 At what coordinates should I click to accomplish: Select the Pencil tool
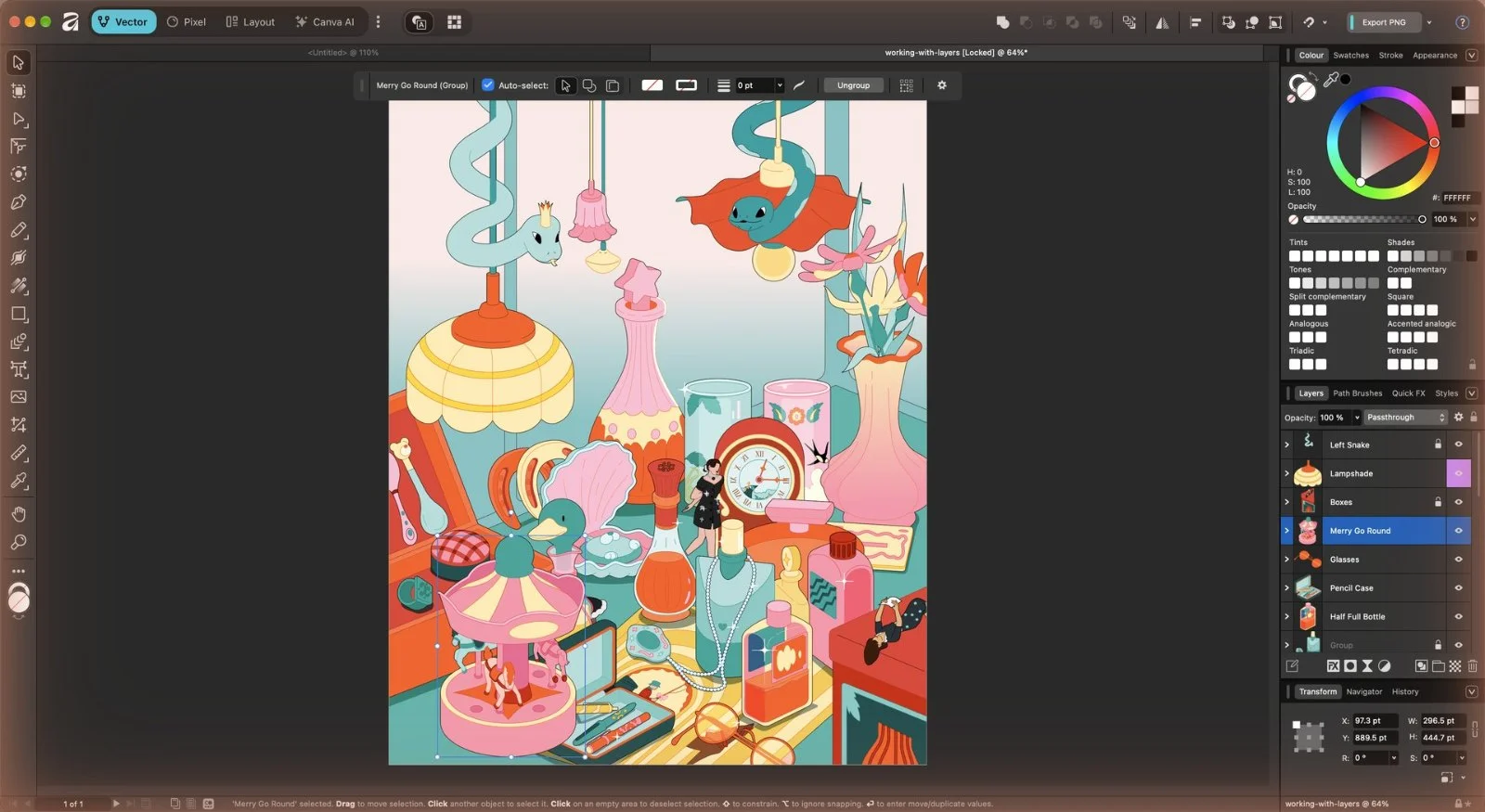19,230
